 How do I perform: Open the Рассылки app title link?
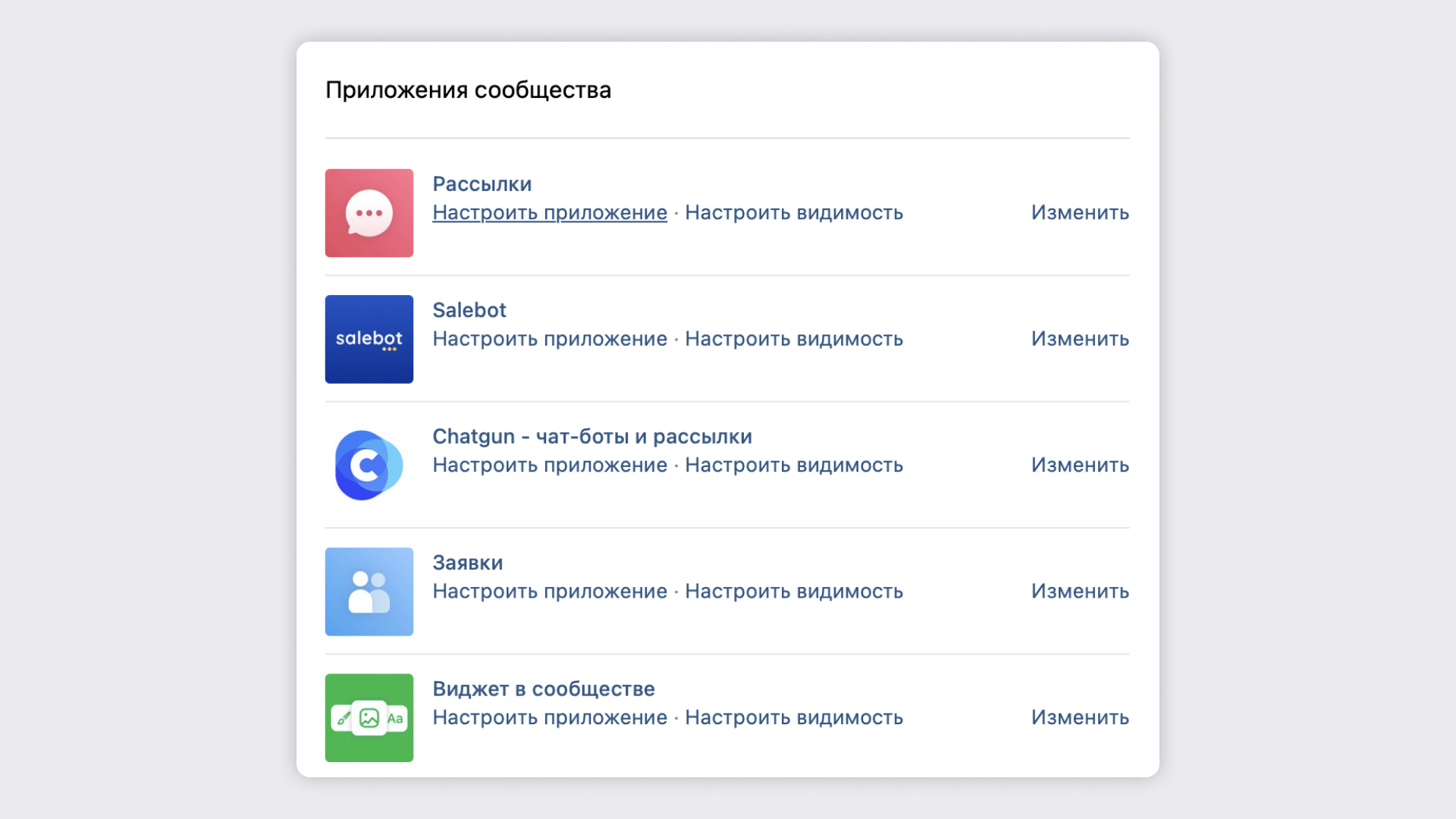tap(482, 184)
